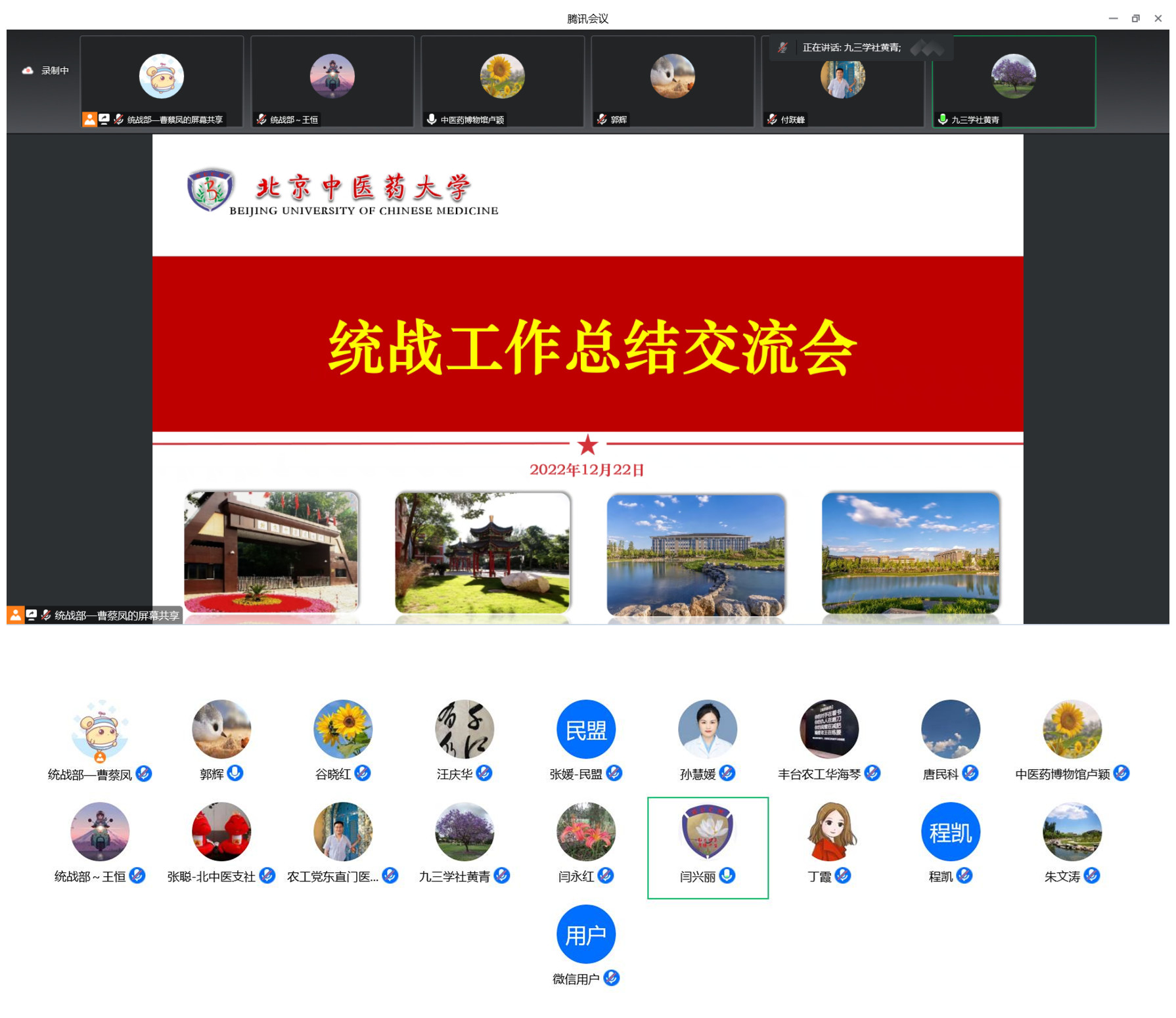
Task: Click the 丰台农工华海琴 name label
Action: (x=819, y=774)
